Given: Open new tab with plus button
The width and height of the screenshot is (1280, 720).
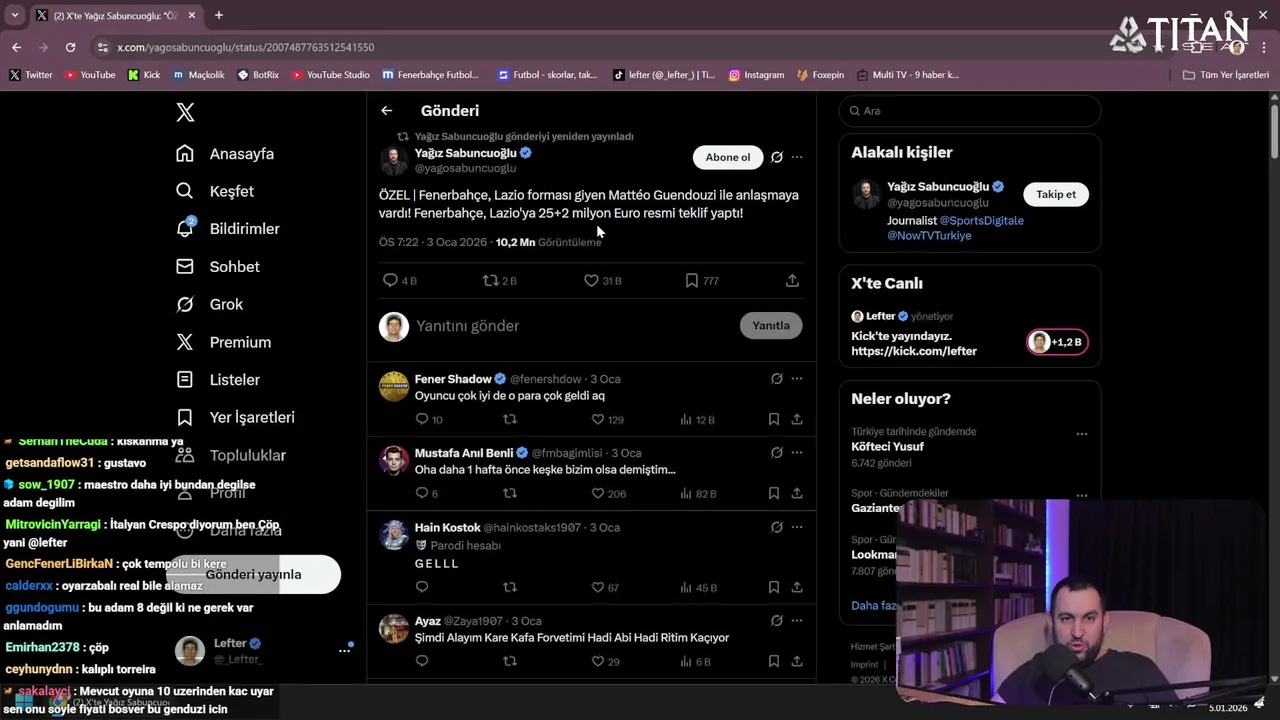Looking at the screenshot, I should pos(218,15).
